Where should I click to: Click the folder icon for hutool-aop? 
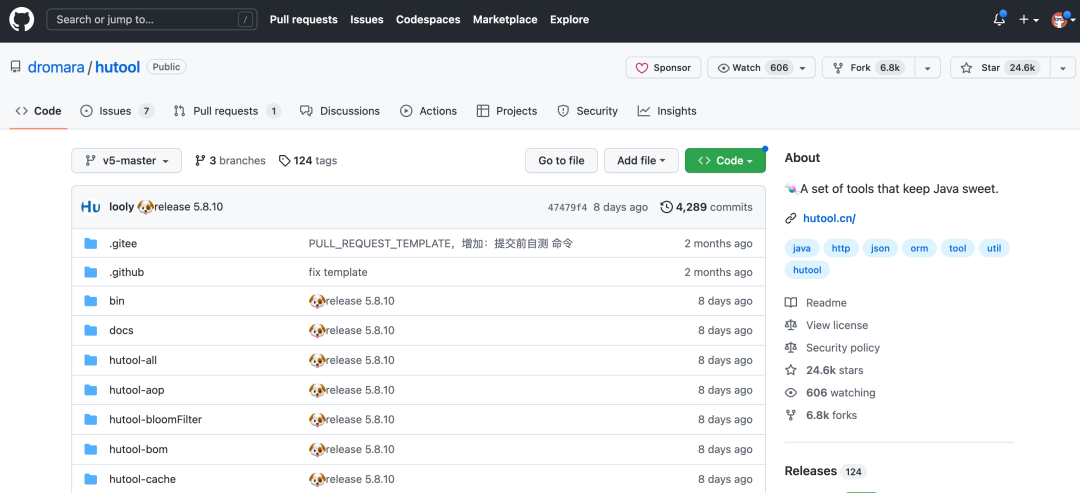91,390
